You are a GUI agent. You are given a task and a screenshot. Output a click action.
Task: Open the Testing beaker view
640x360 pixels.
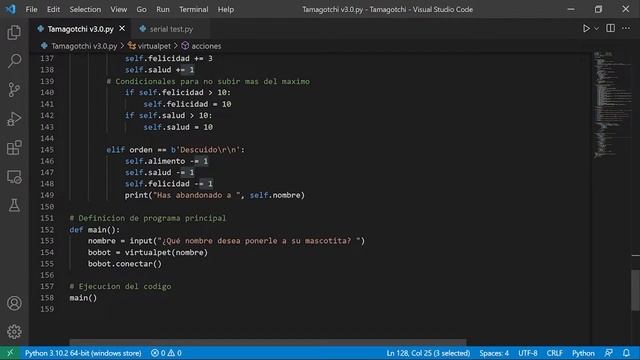click(14, 205)
